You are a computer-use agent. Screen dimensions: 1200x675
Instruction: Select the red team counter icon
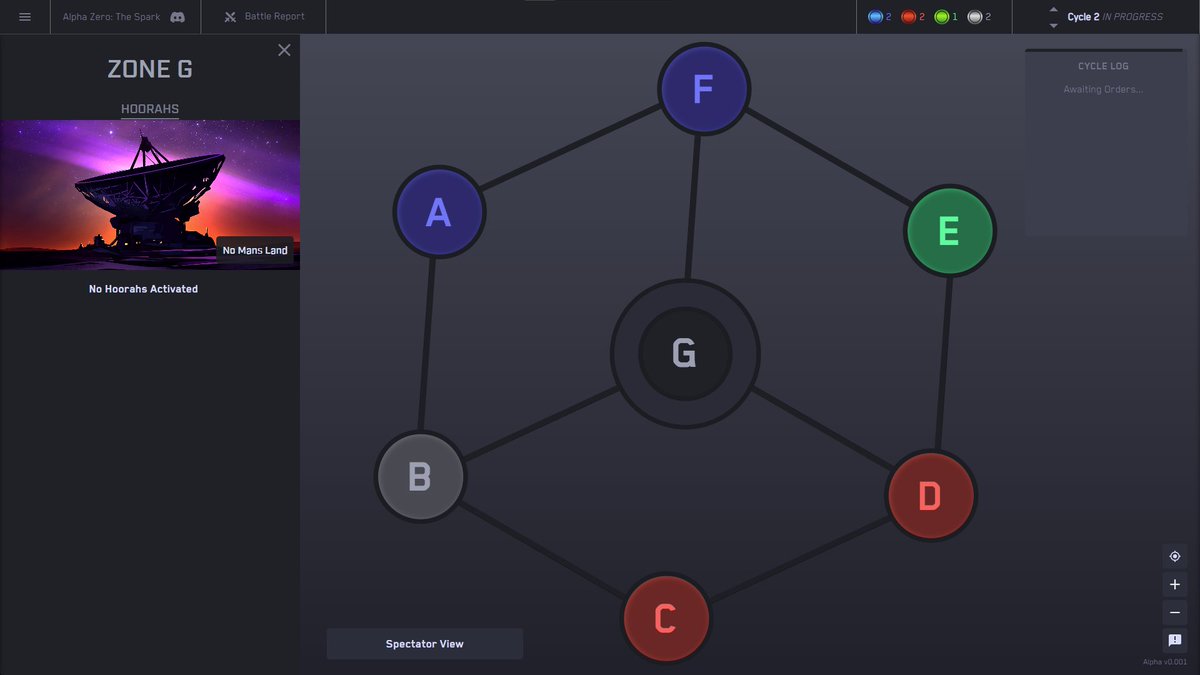point(908,17)
